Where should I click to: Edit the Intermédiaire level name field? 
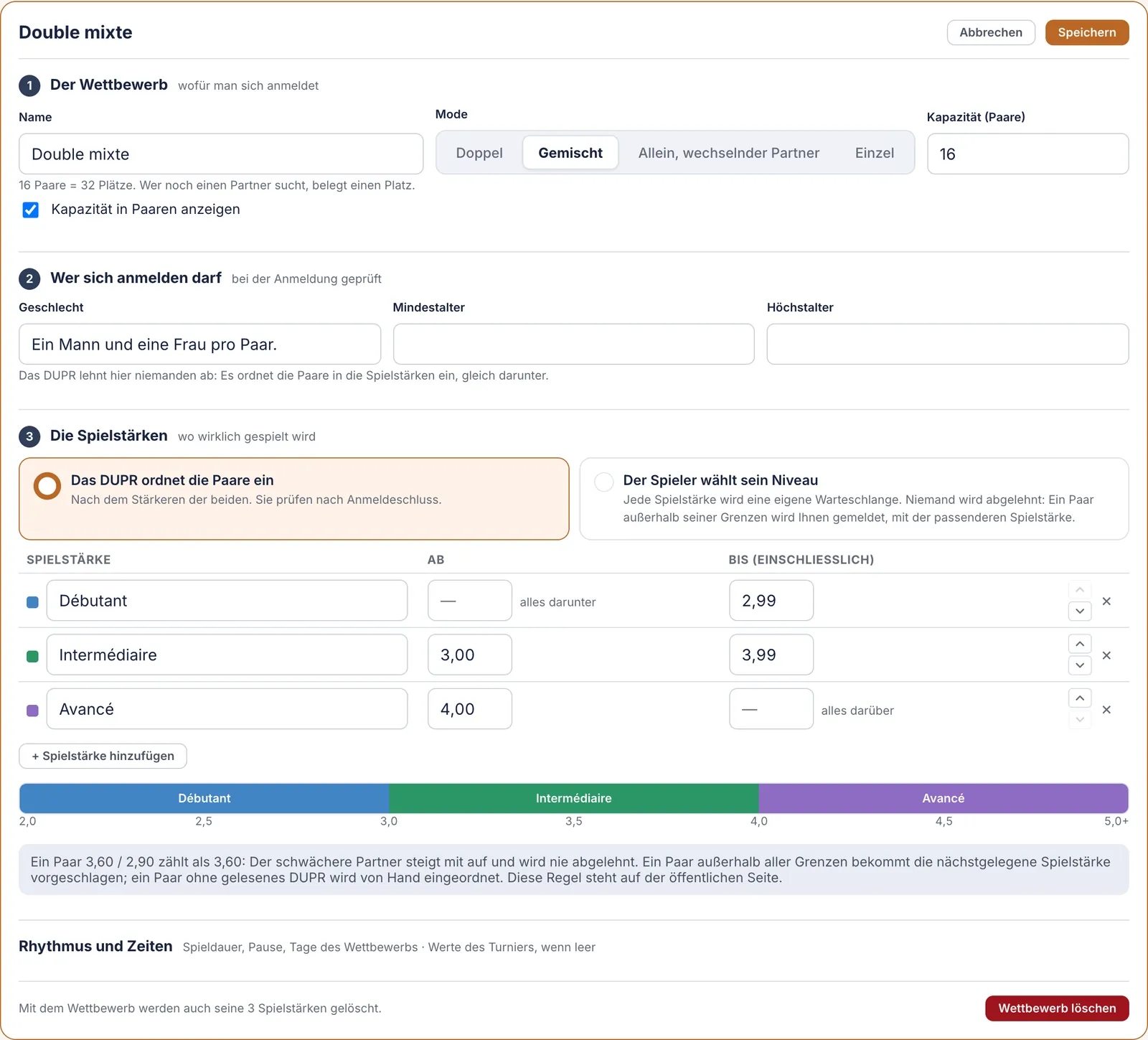[227, 655]
